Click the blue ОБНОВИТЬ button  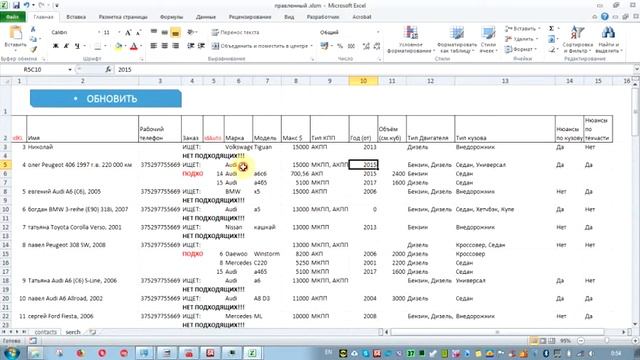106,99
